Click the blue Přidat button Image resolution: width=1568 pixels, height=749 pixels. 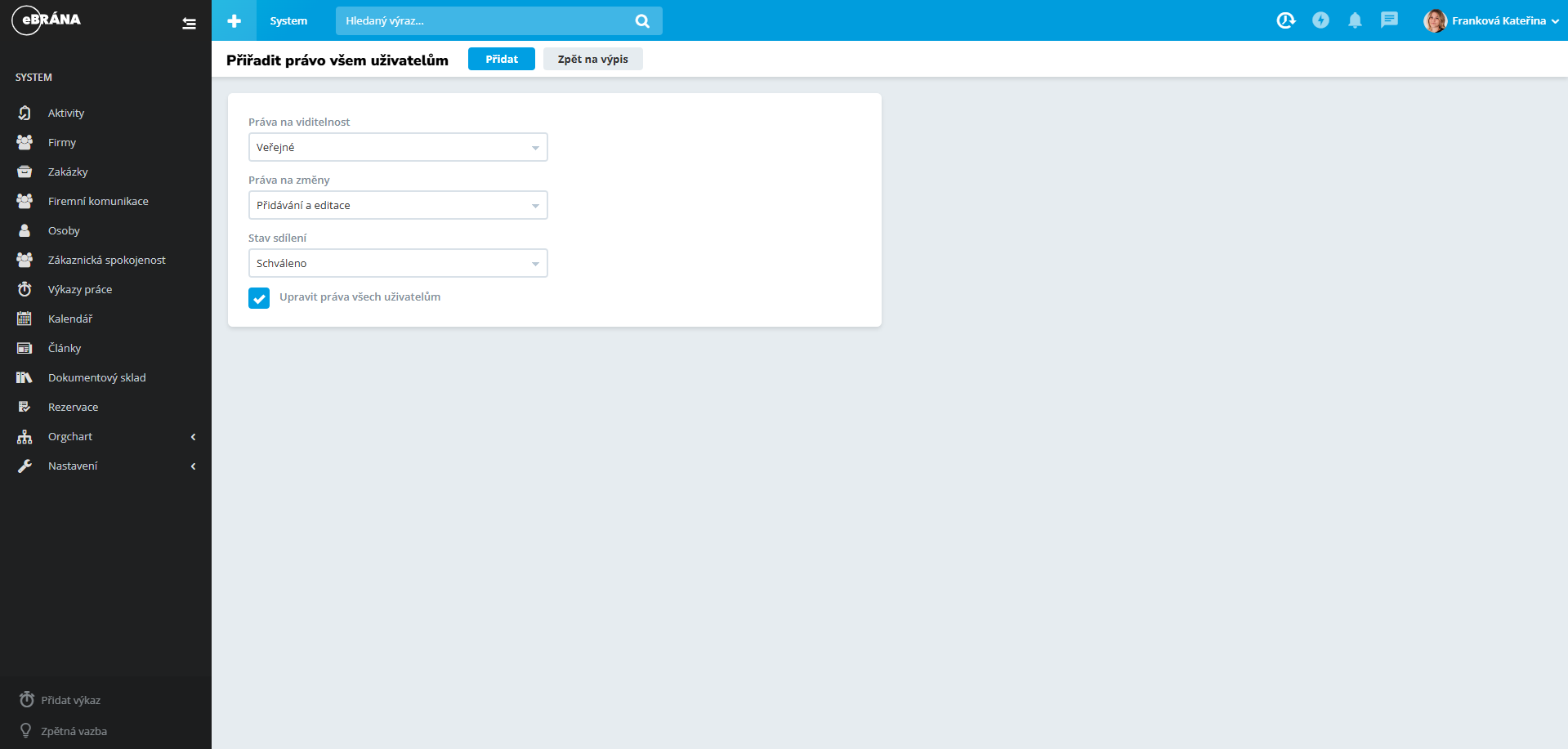coord(501,59)
